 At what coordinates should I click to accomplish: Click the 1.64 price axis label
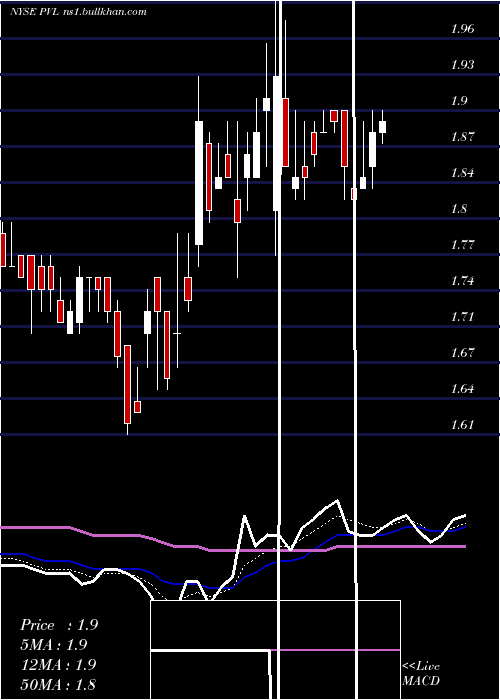[x=462, y=389]
